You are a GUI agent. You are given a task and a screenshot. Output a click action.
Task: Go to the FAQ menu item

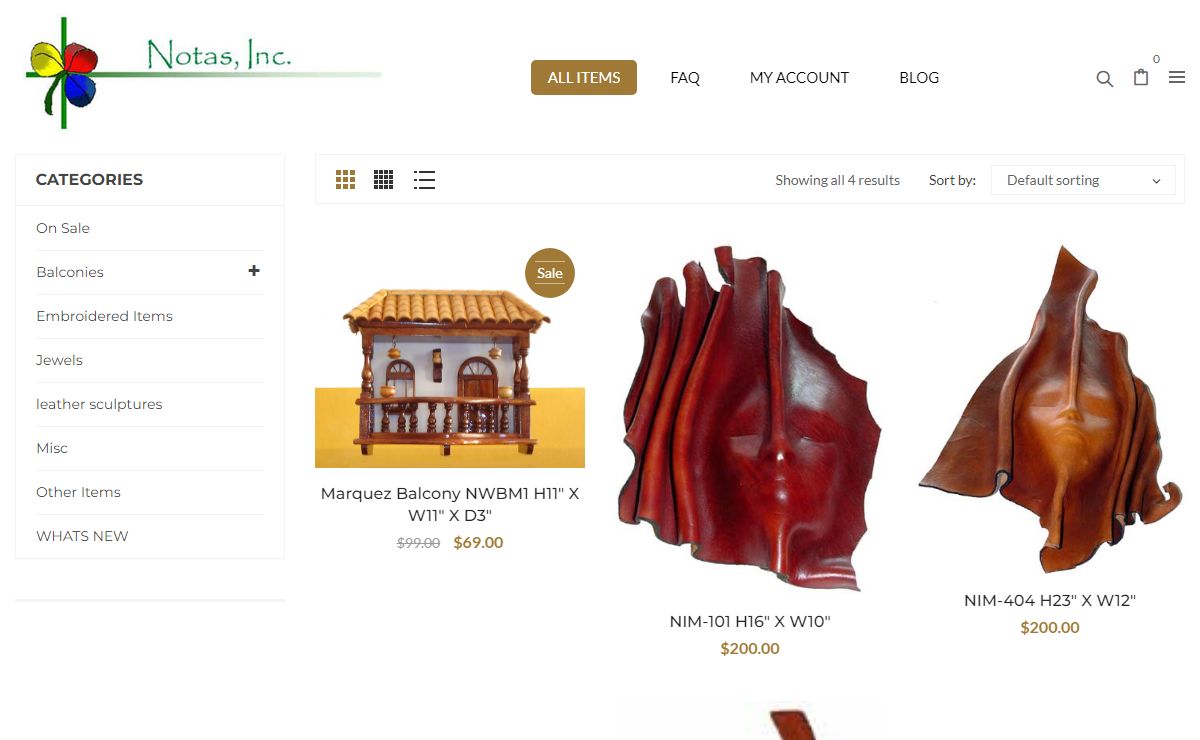coord(685,77)
